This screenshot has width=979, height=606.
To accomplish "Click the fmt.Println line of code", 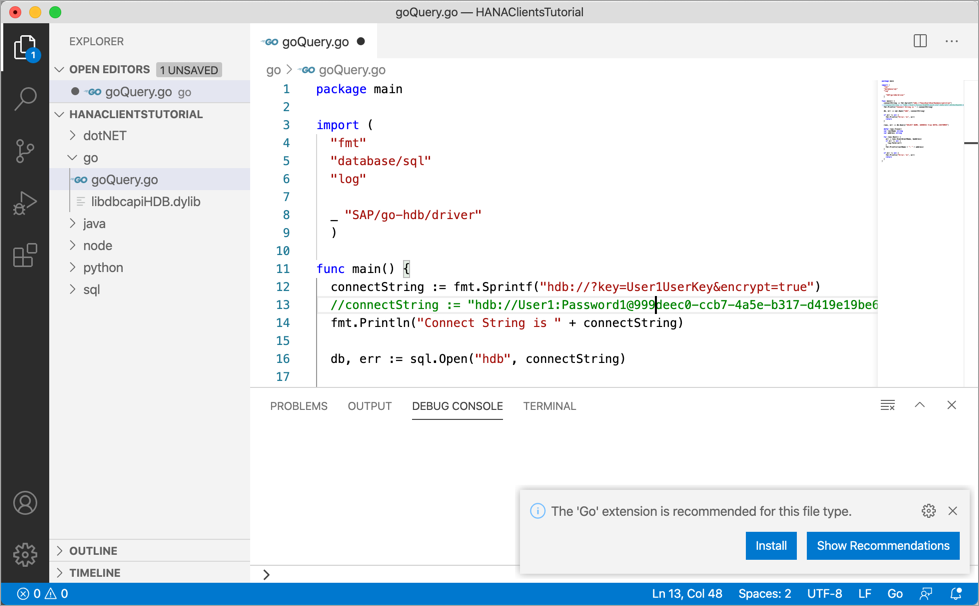I will [x=507, y=323].
